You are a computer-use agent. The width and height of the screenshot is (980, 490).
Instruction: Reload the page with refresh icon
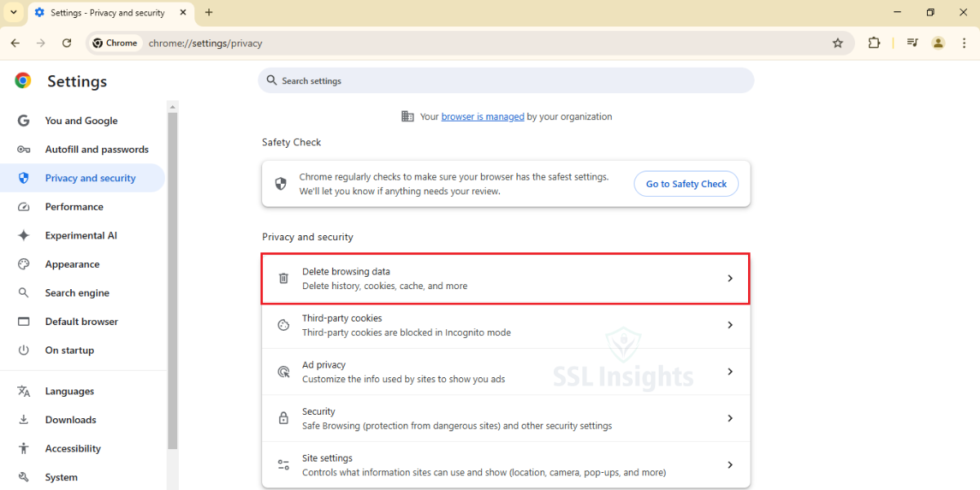tap(67, 43)
